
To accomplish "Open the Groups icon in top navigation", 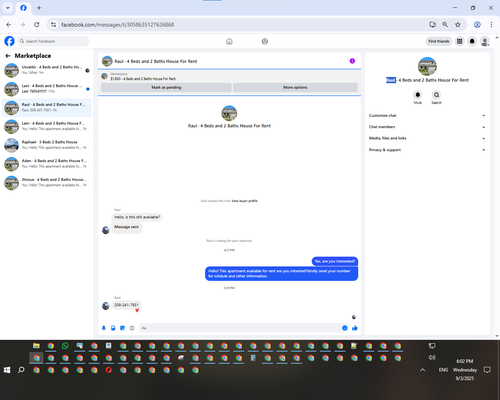I will [265, 41].
